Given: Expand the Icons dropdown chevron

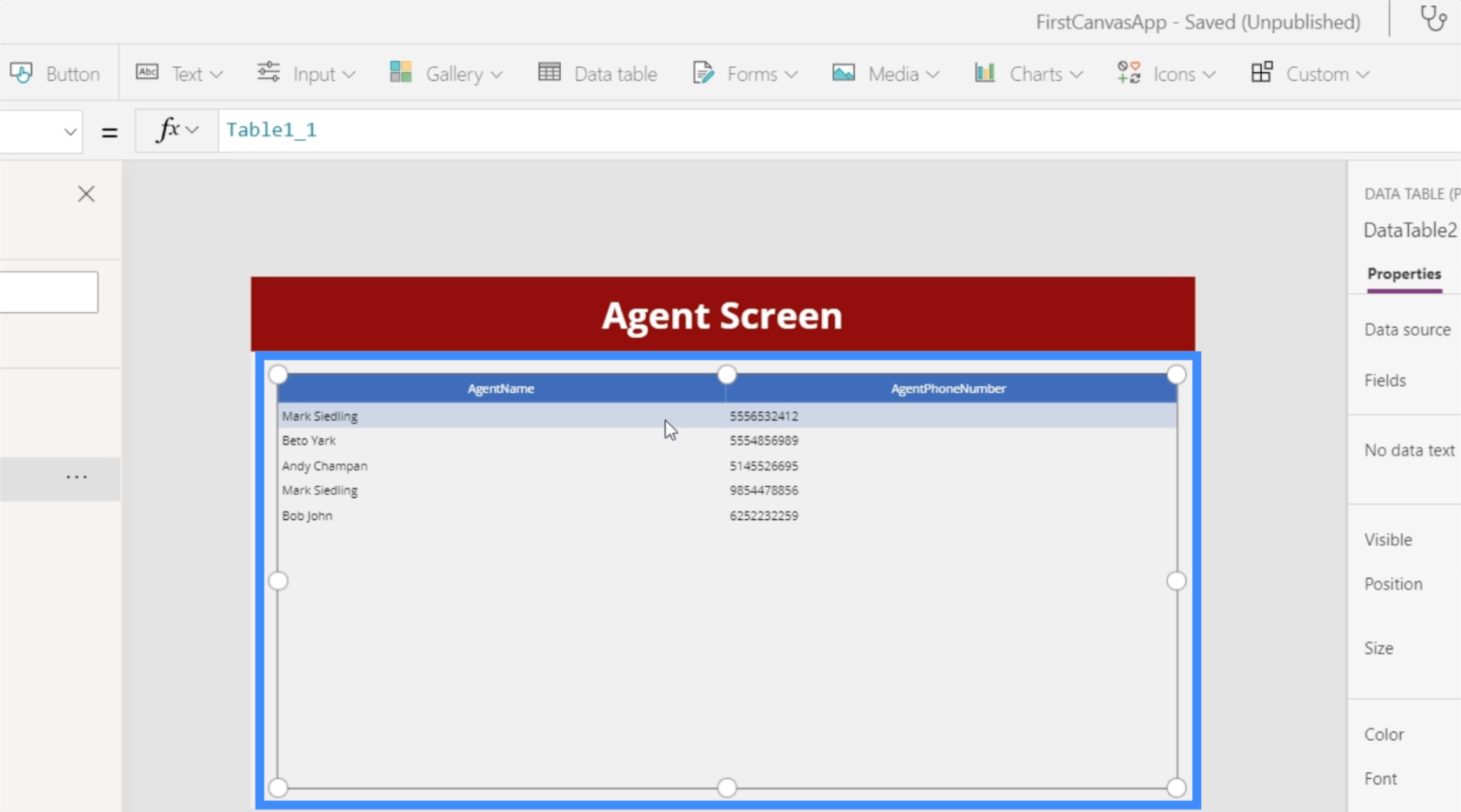Looking at the screenshot, I should (x=1209, y=75).
